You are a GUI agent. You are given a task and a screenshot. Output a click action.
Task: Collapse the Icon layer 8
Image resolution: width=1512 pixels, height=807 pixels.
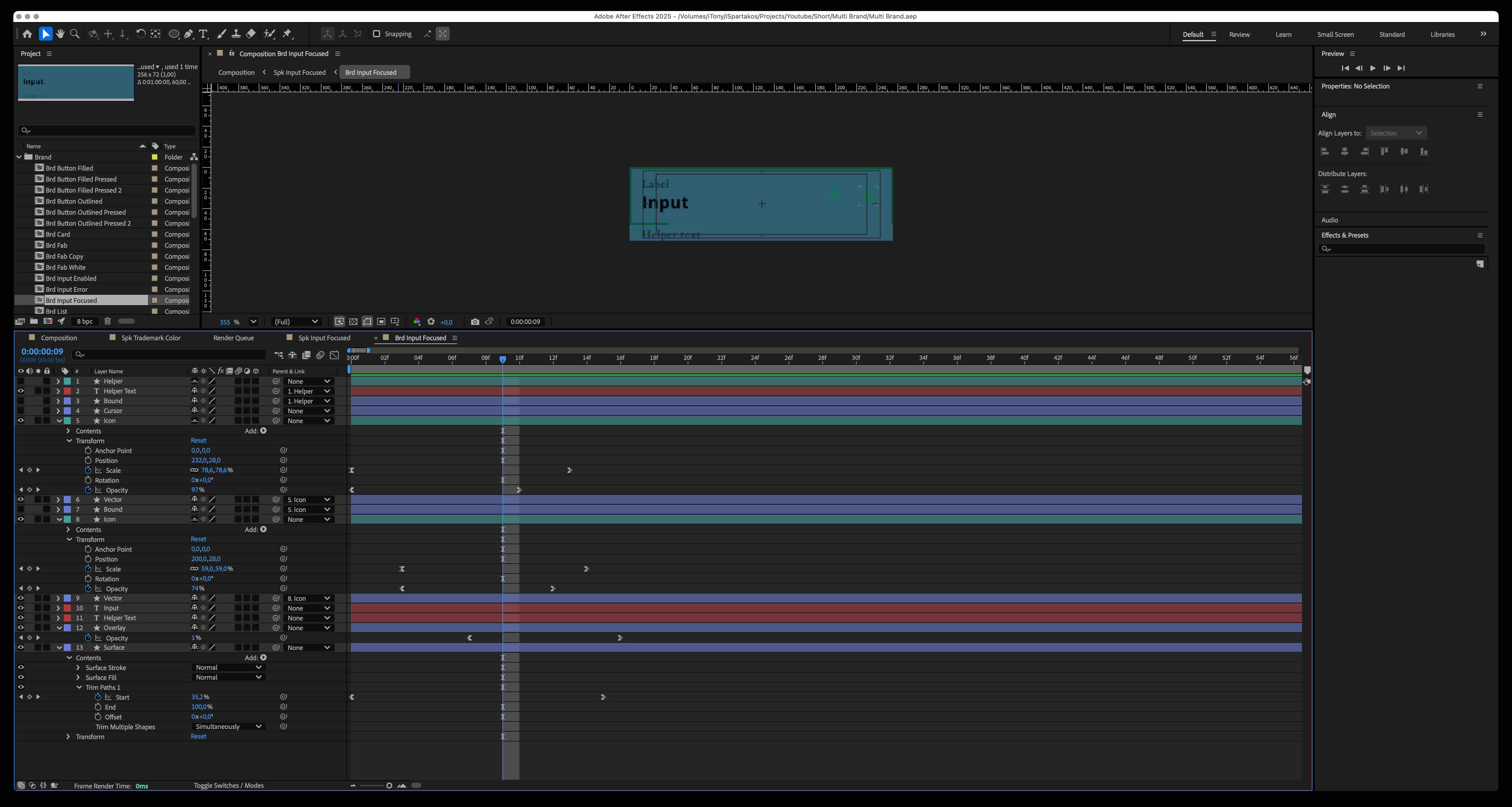pyautogui.click(x=59, y=520)
